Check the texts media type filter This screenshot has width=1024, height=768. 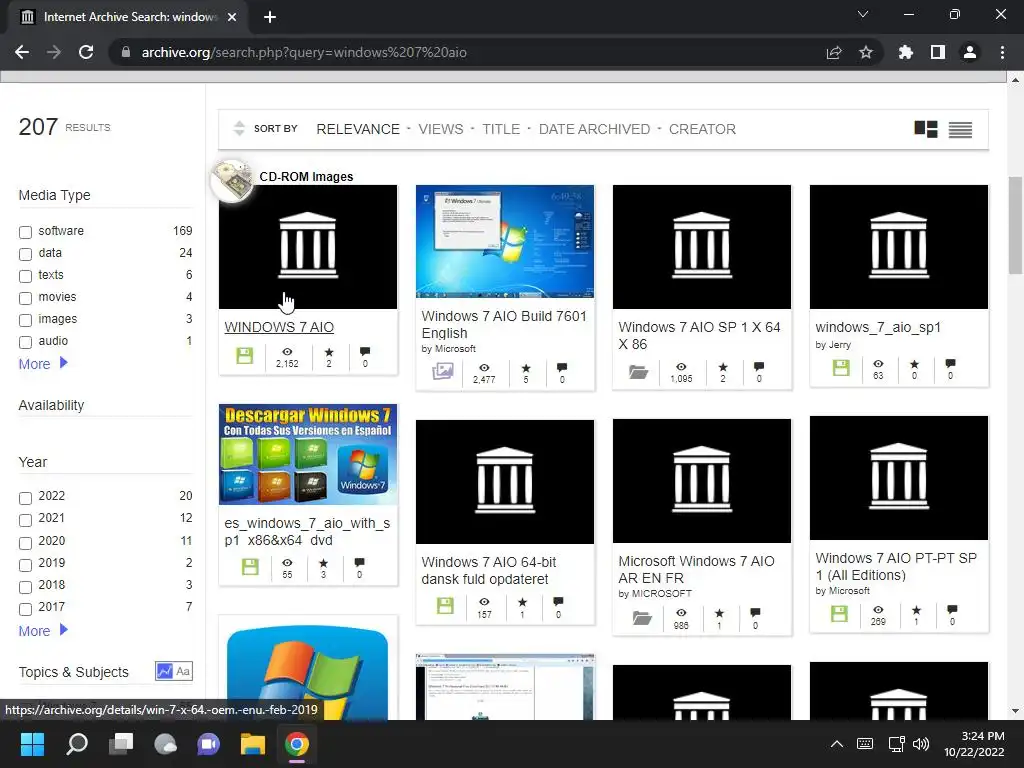(25, 276)
